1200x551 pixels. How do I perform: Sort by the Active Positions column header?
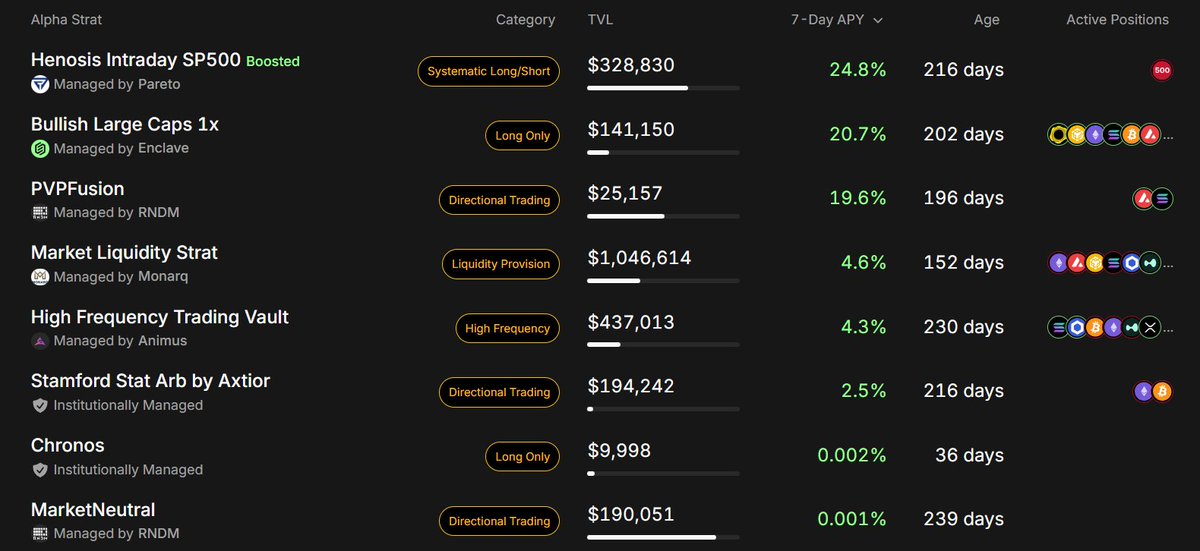click(x=1117, y=19)
